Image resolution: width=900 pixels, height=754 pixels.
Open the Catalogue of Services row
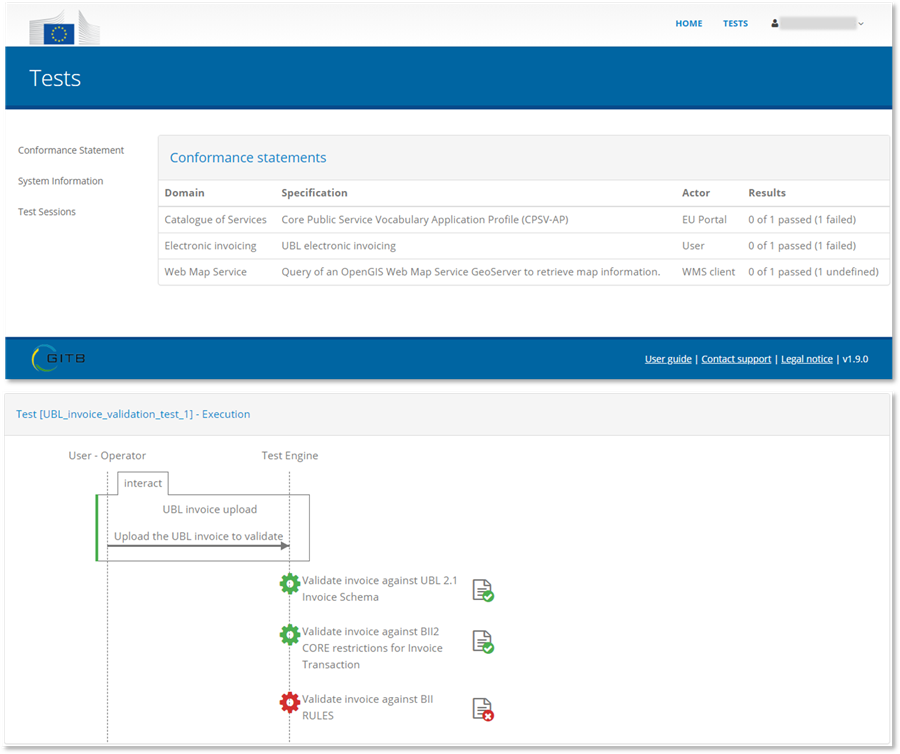click(523, 220)
